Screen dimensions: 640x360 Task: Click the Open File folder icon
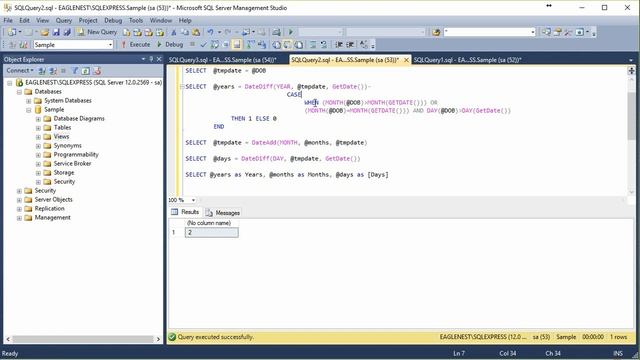(x=44, y=32)
